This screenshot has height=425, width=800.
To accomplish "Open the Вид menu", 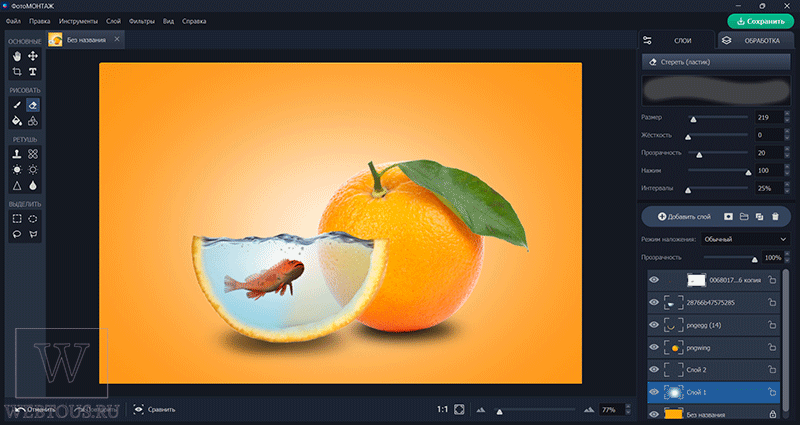I will tap(168, 21).
